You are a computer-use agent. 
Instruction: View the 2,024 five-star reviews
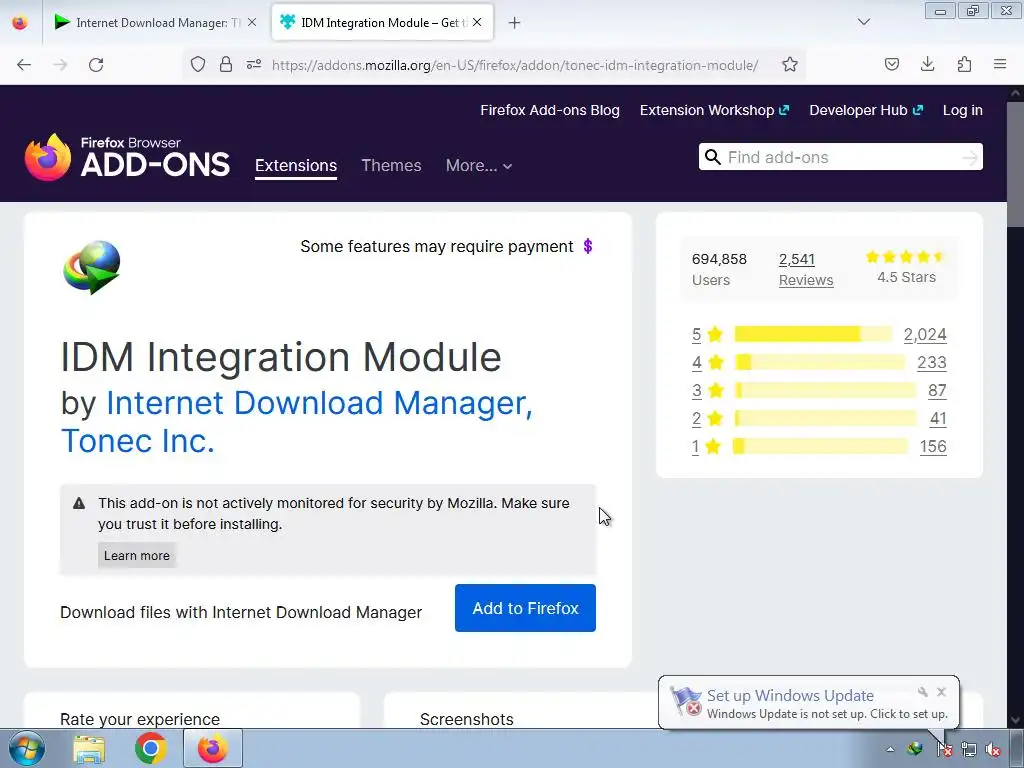(x=925, y=334)
